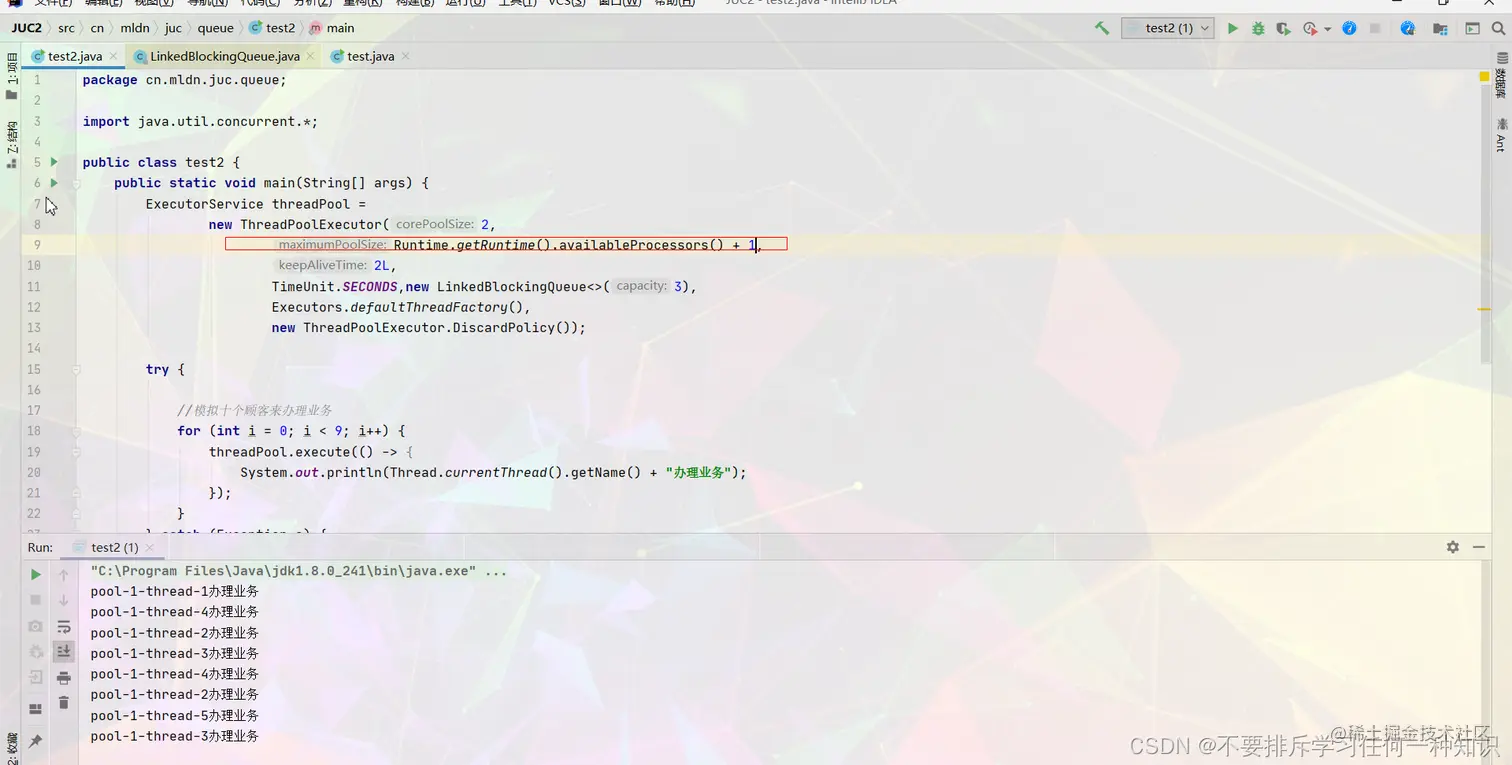1512x765 pixels.
Task: Open Project Structure via the folder icon
Action: 1440,28
